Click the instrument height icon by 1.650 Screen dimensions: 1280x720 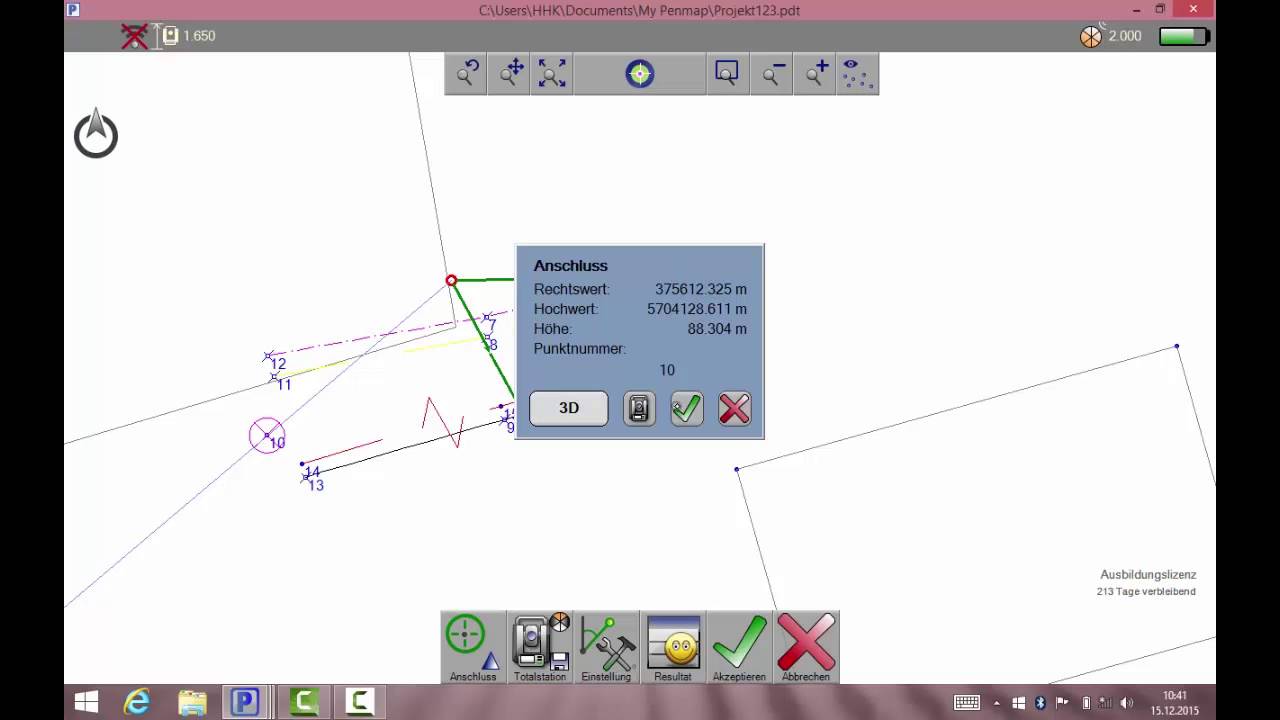click(x=170, y=36)
